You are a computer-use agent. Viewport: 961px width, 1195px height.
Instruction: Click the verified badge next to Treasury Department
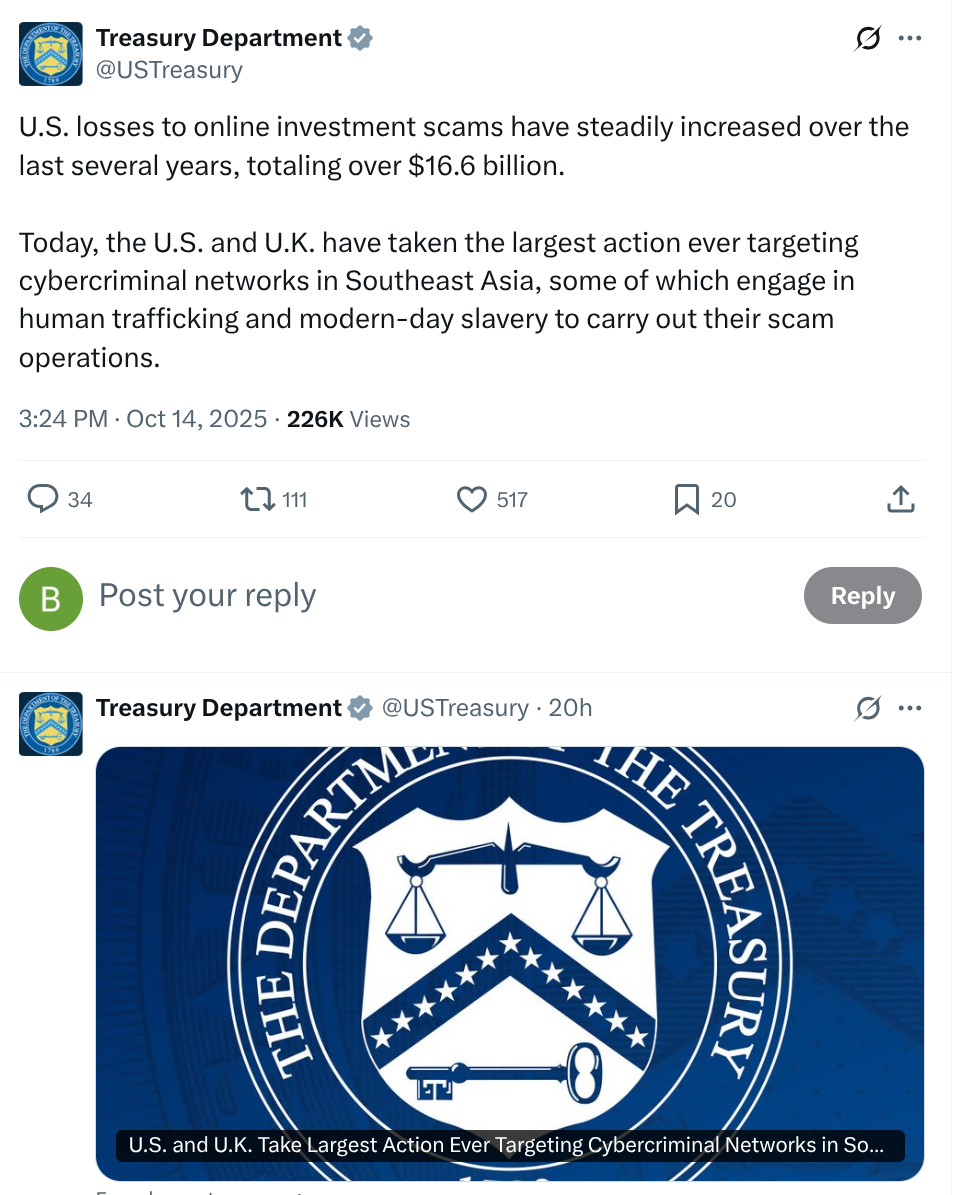[x=360, y=37]
